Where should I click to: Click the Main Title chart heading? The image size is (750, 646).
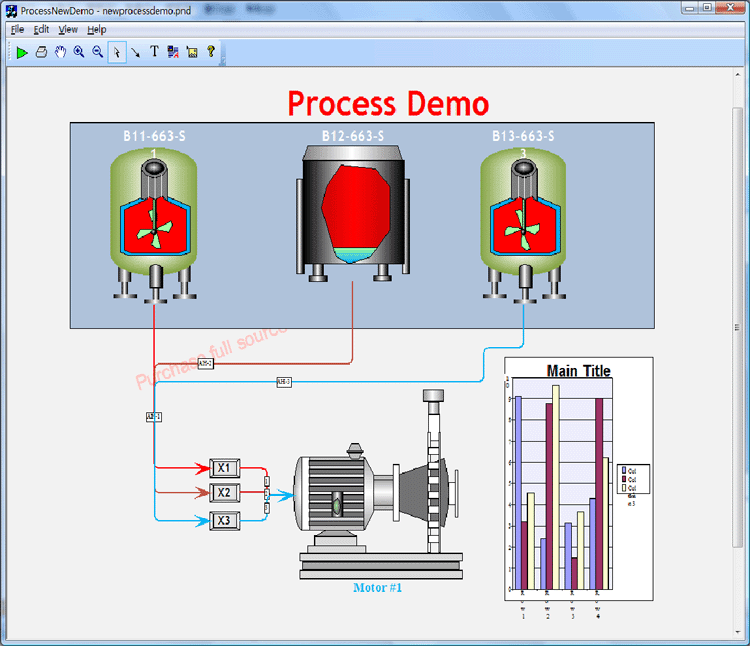click(579, 371)
